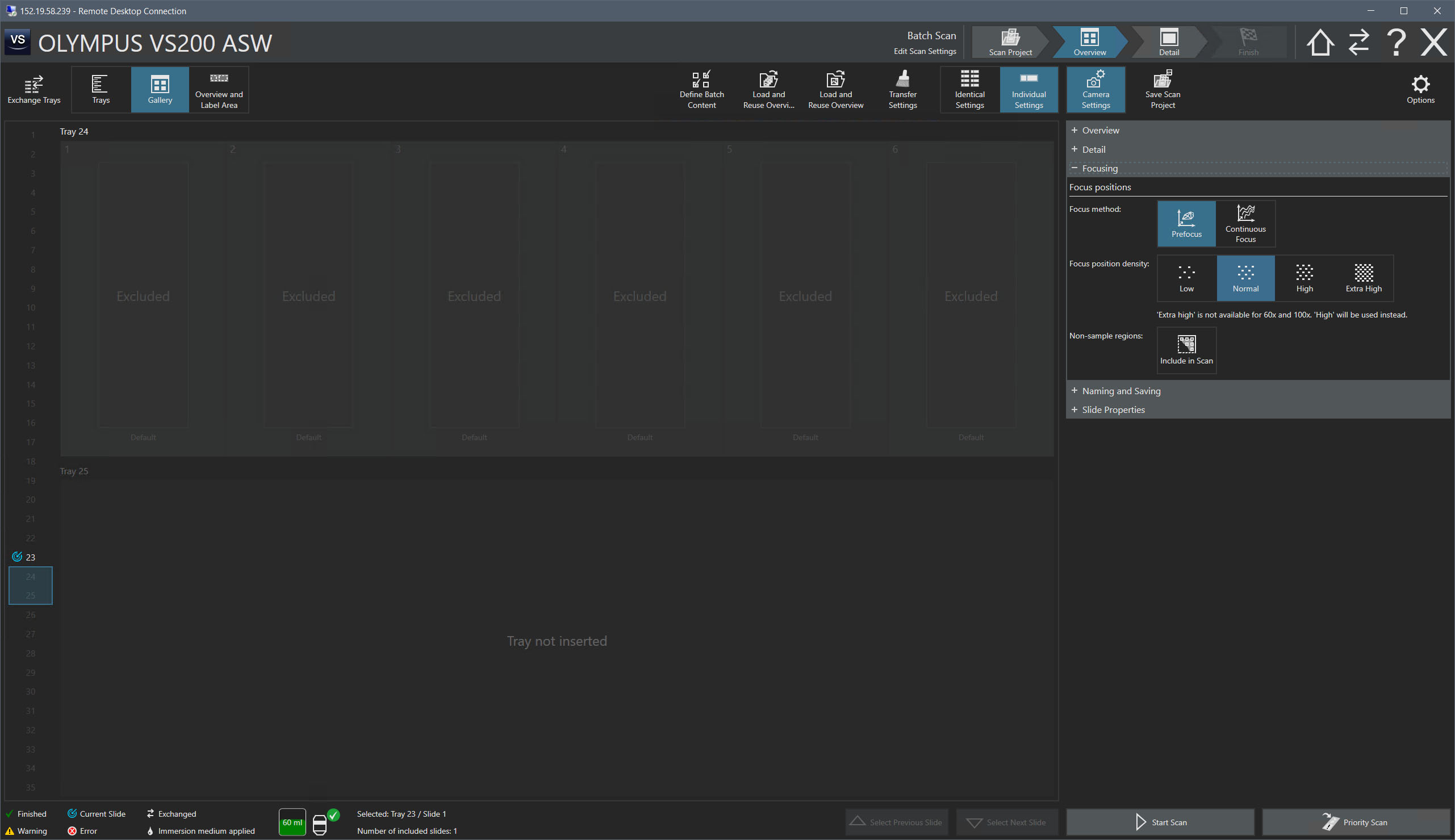Screen dimensions: 1455x840
Task: Open Help question mark
Action: click(x=1397, y=42)
